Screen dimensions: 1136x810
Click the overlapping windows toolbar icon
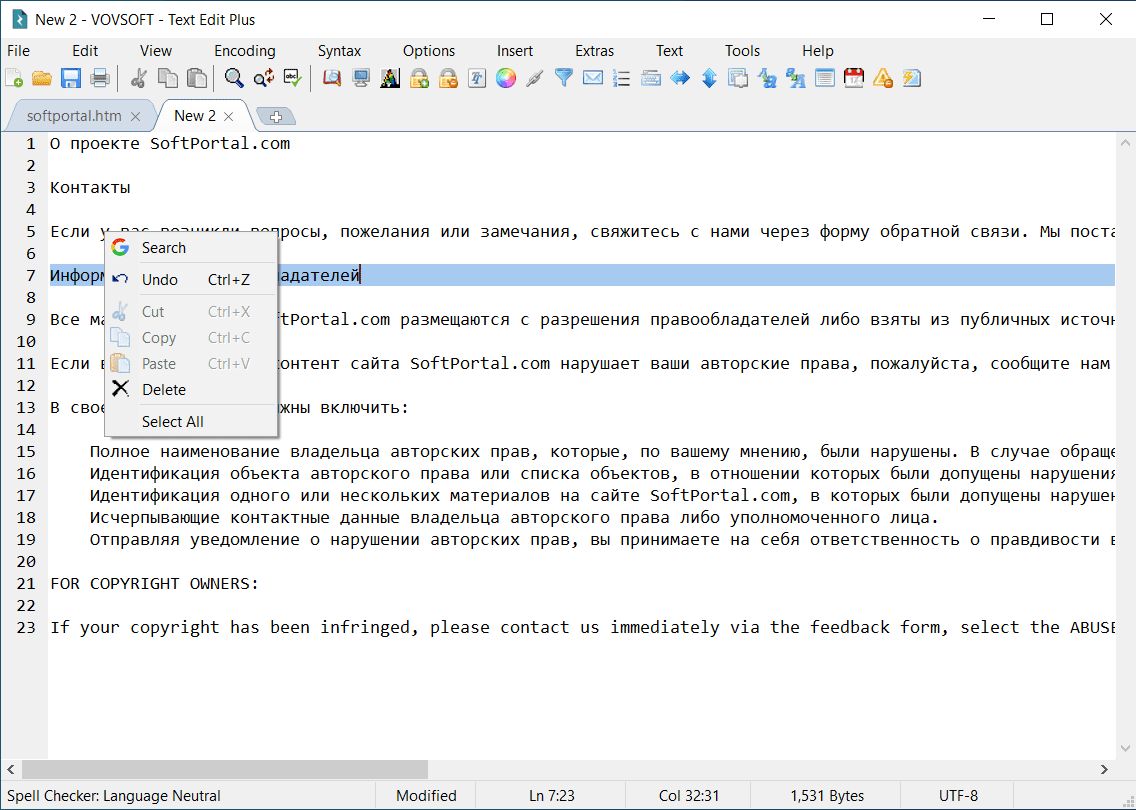(x=738, y=78)
